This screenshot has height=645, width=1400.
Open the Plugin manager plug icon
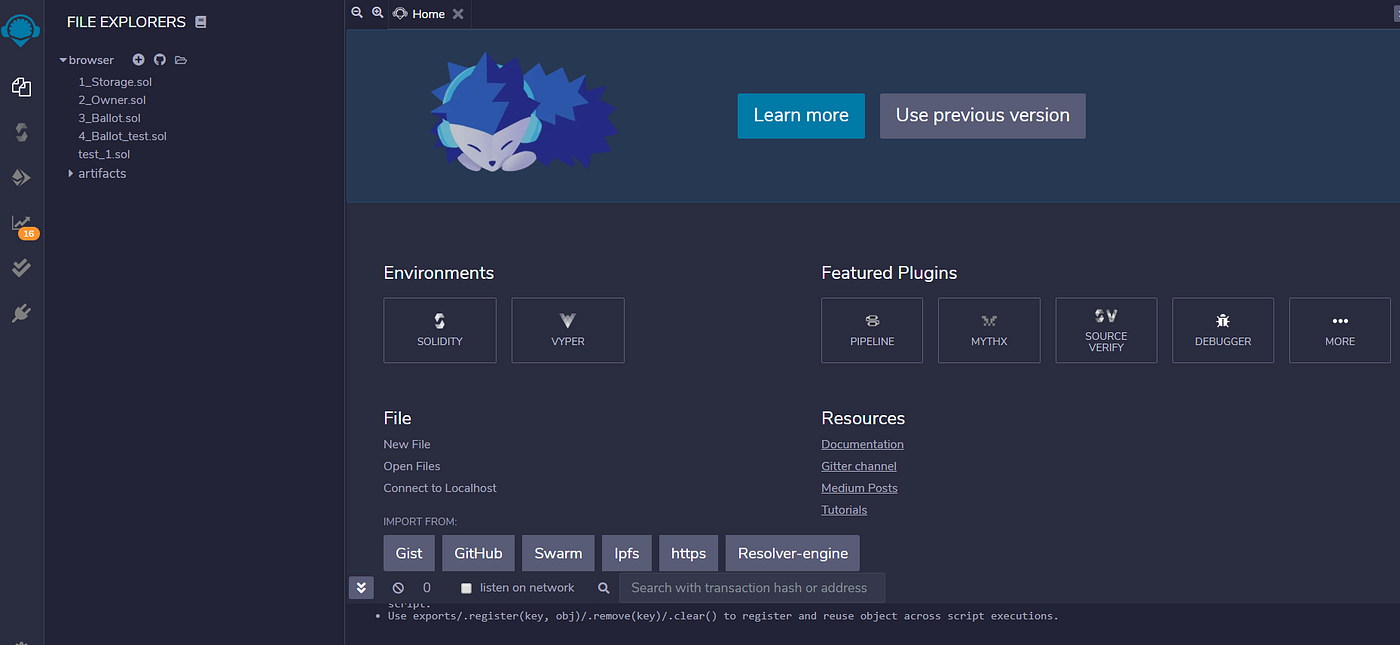tap(21, 314)
